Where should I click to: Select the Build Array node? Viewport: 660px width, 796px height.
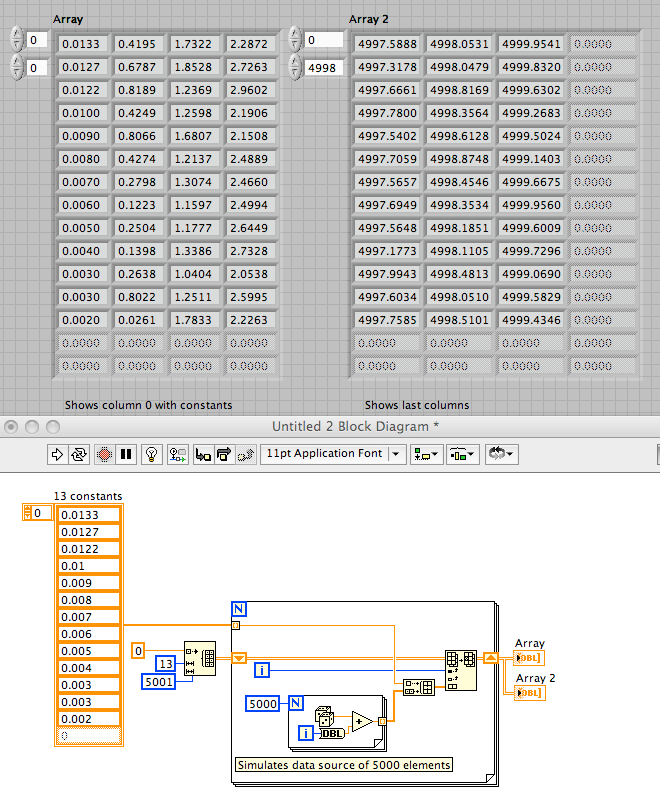pos(419,687)
